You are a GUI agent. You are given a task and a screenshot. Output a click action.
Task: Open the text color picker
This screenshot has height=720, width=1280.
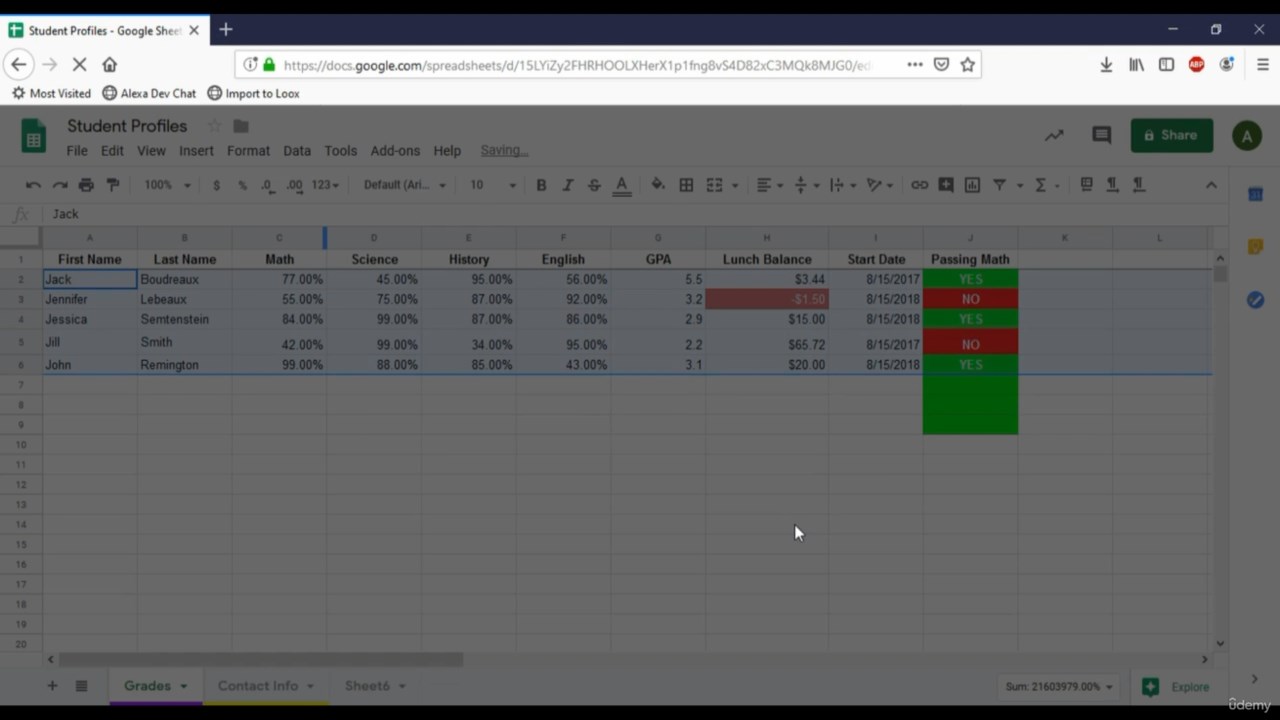(x=622, y=185)
